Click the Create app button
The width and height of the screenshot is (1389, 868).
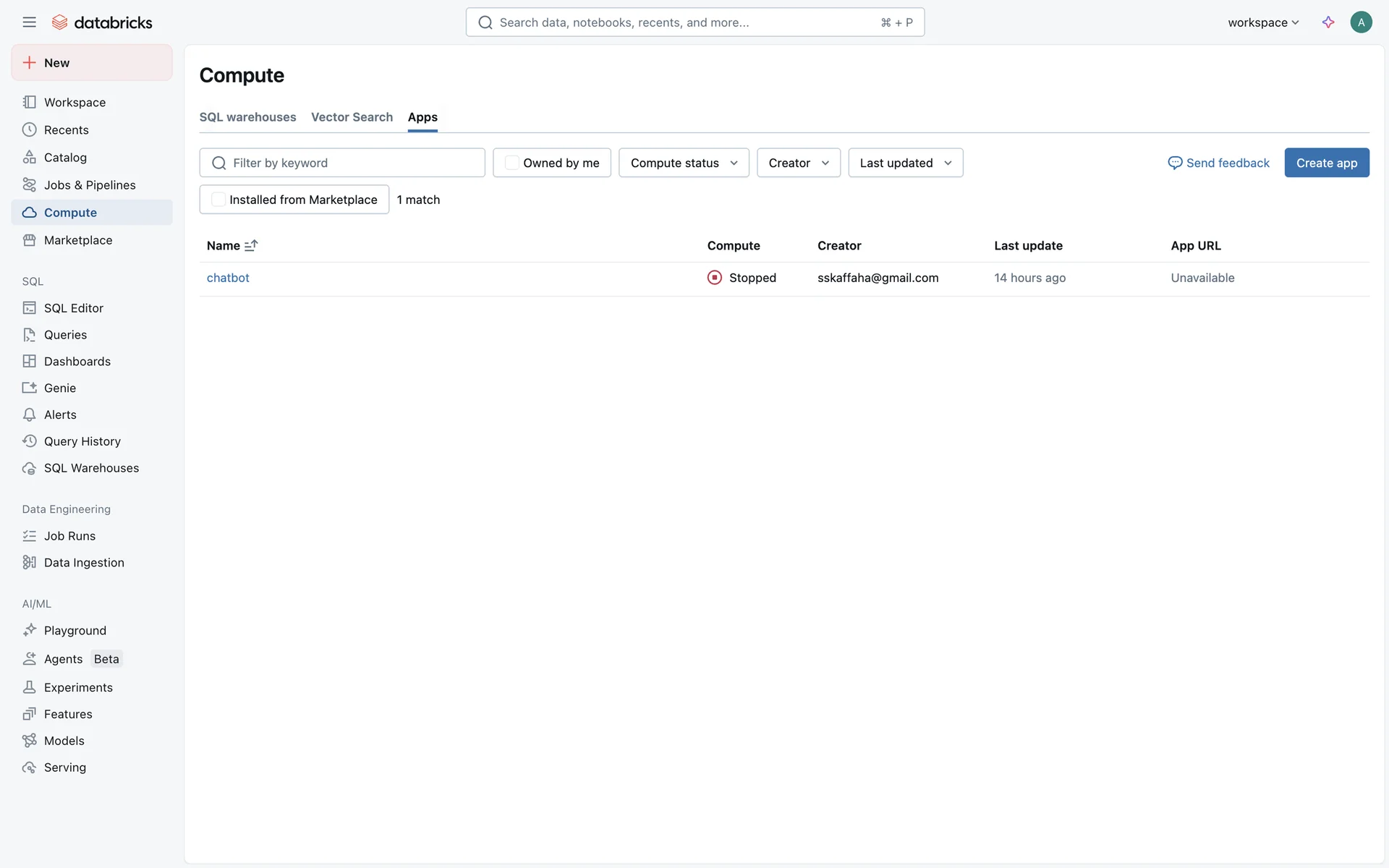point(1326,163)
